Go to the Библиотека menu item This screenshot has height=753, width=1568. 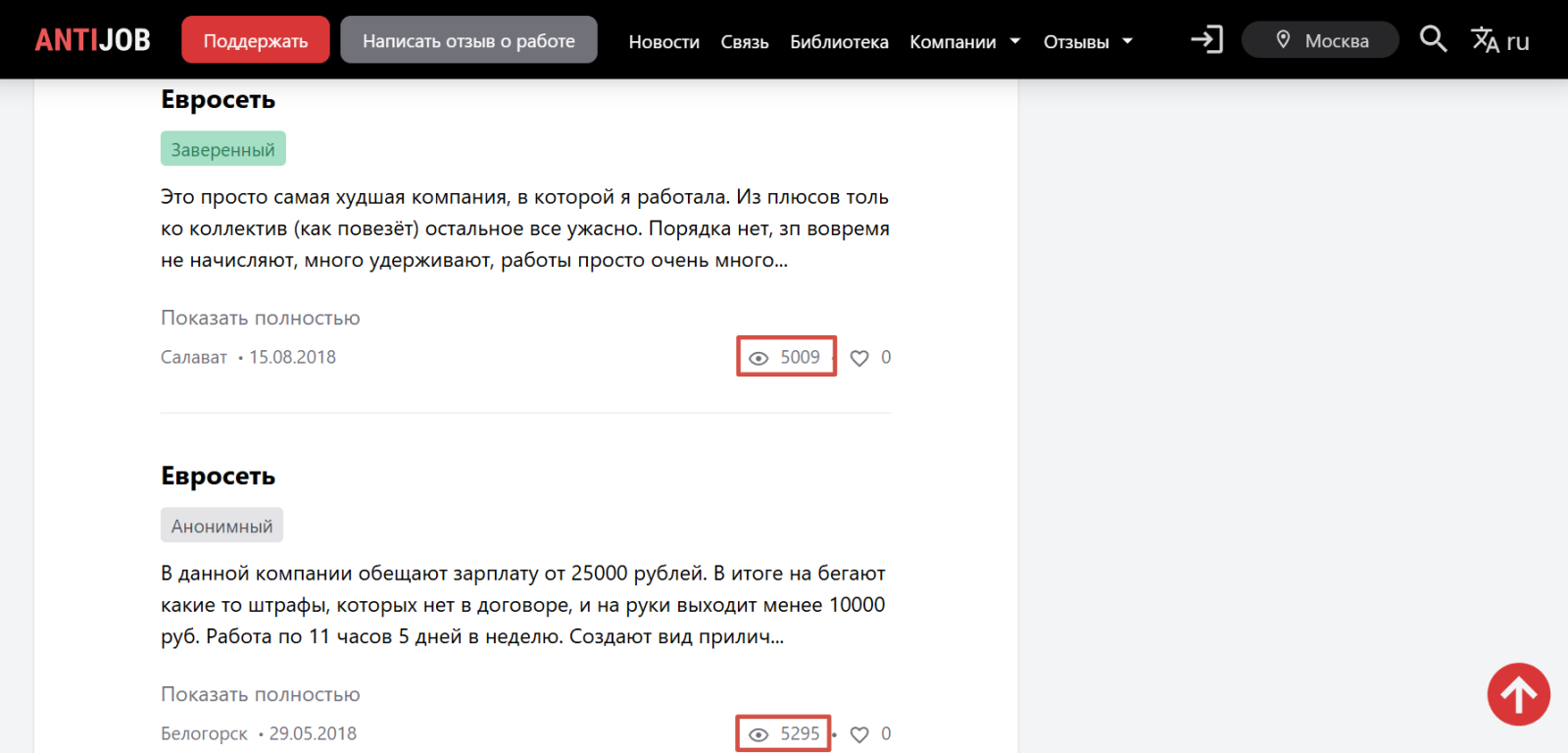[x=839, y=41]
